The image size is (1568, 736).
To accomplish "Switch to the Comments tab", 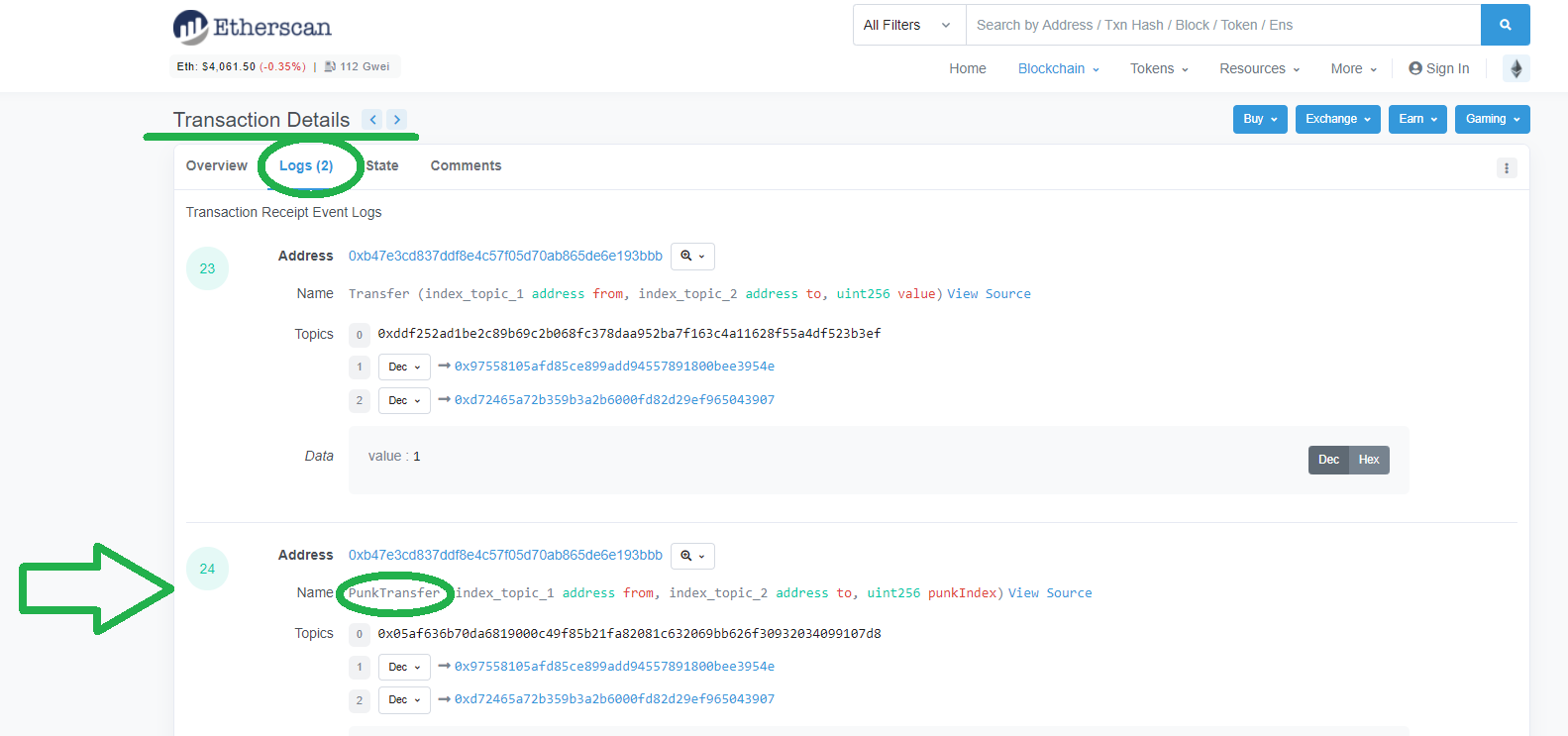I will pos(466,165).
